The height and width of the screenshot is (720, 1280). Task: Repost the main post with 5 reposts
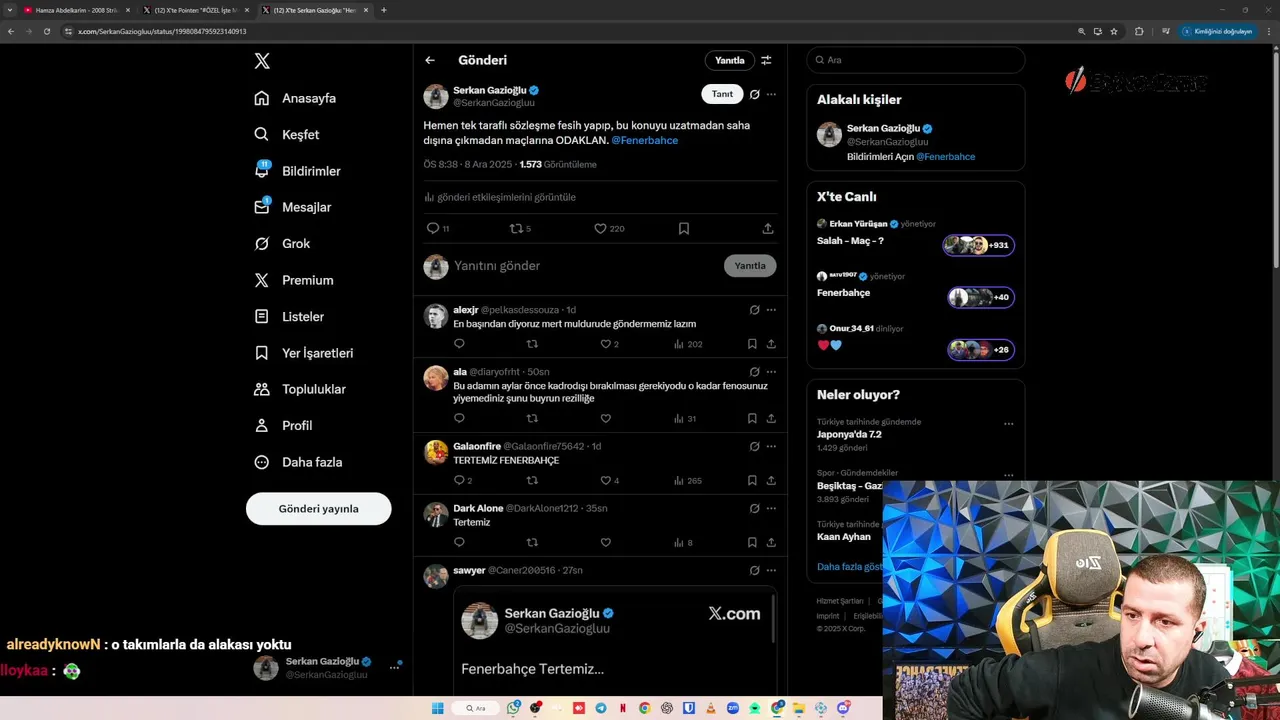pos(521,228)
